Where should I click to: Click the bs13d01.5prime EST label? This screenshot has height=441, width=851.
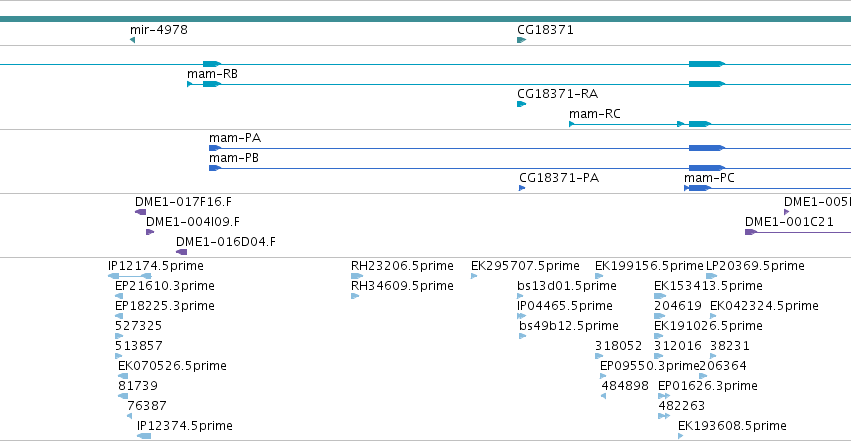tap(567, 286)
